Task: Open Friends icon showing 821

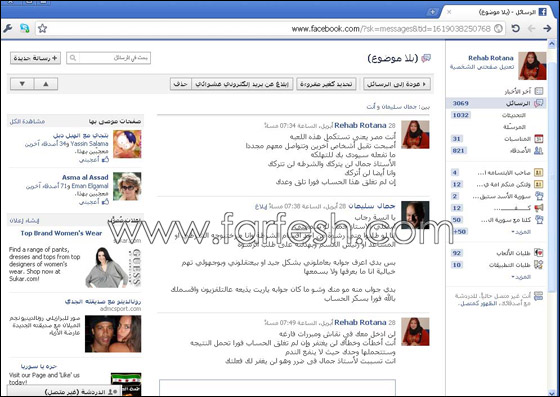Action: point(539,151)
